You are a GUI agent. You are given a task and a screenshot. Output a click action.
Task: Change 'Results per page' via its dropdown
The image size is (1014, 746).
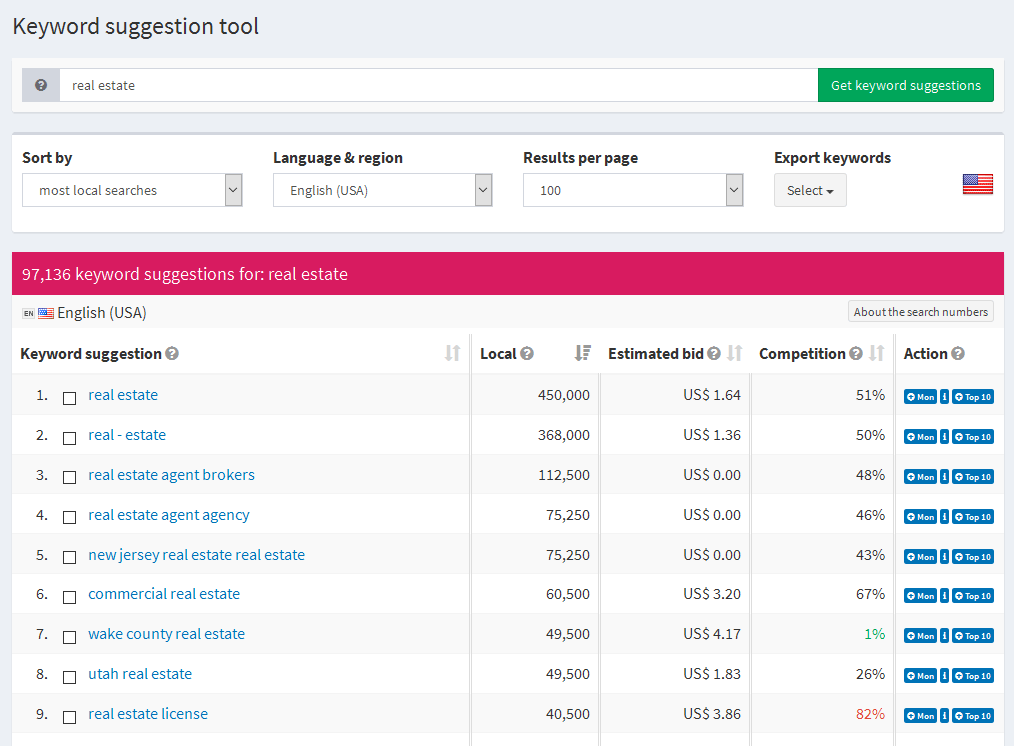pyautogui.click(x=633, y=190)
